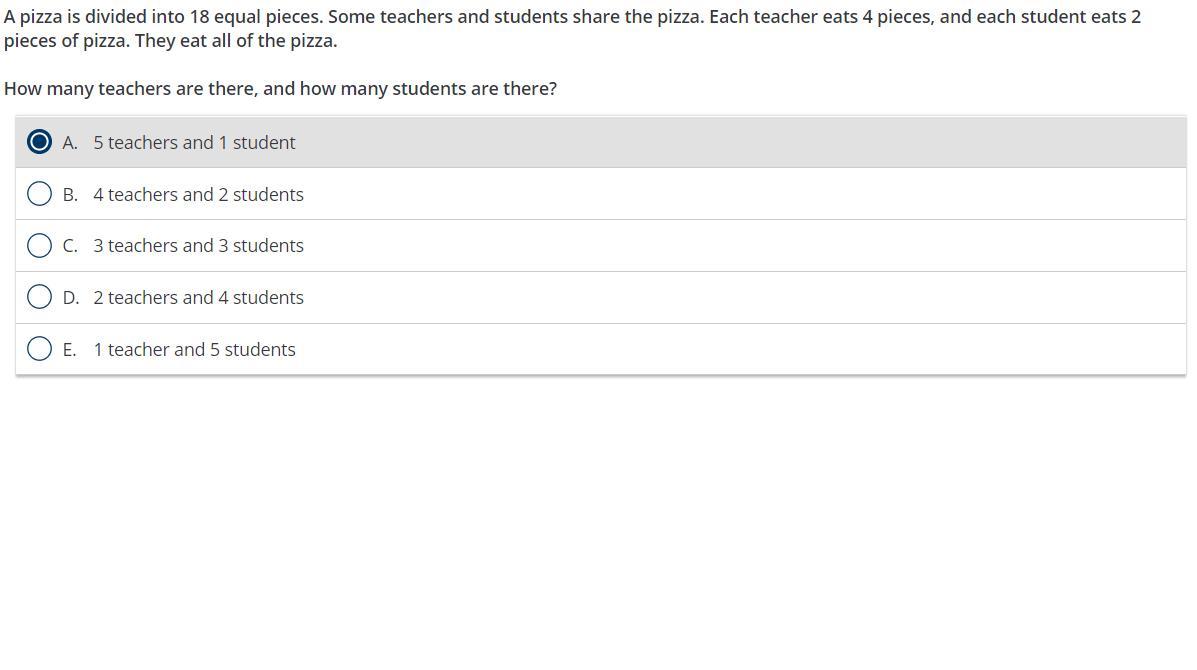Image resolution: width=1197 pixels, height=670 pixels.
Task: Click the question 'How many teachers are there'
Action: click(x=130, y=89)
